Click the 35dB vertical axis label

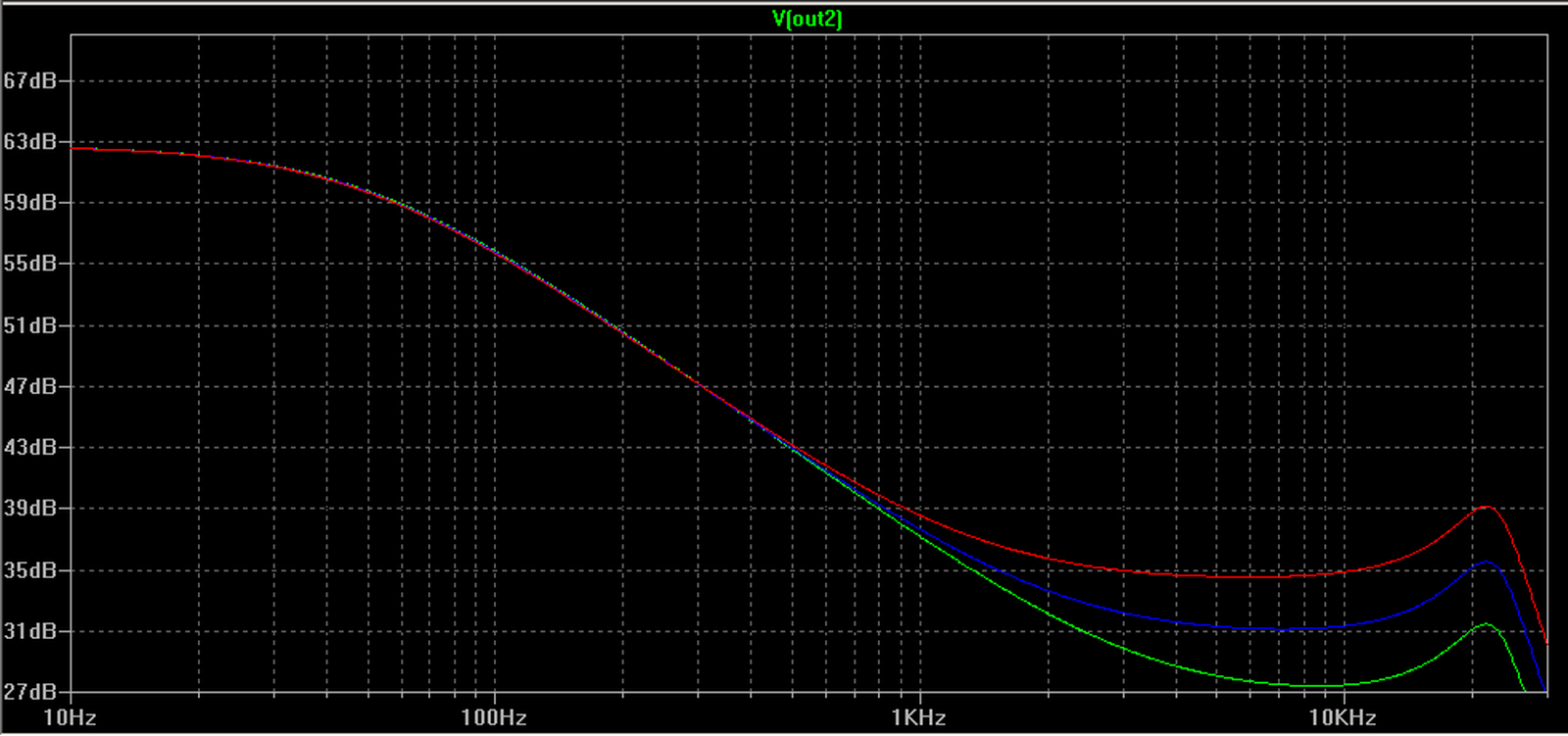(29, 570)
